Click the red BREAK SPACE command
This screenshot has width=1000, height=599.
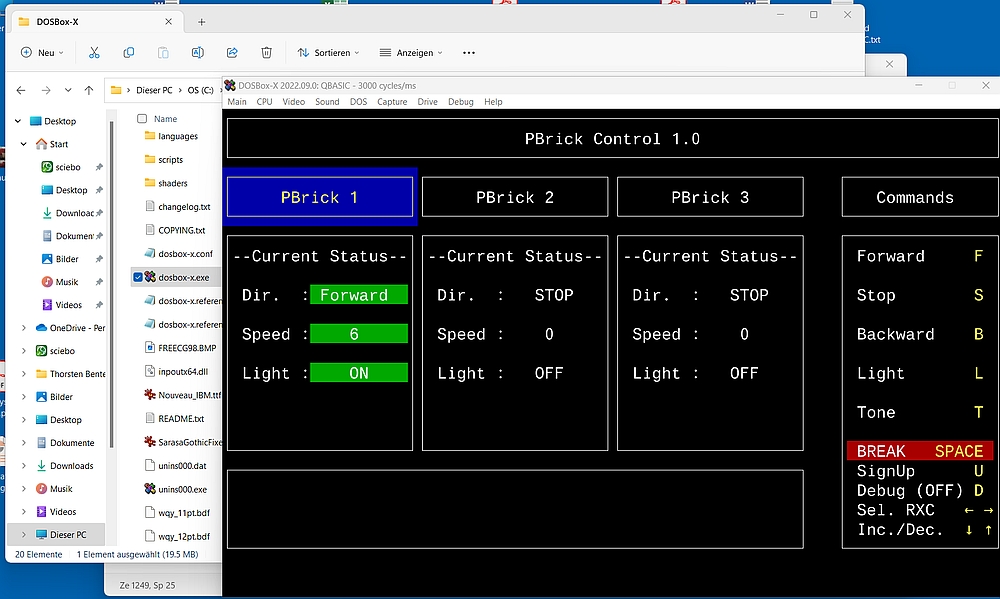[x=920, y=451]
